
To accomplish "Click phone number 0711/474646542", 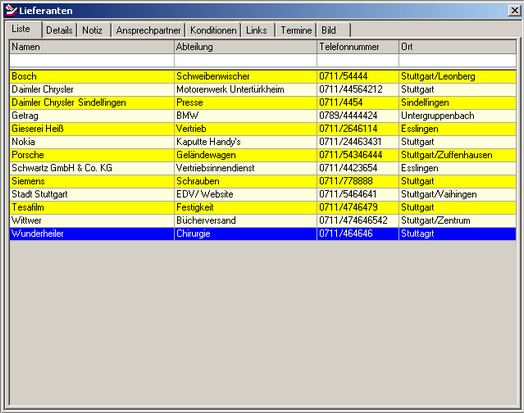I will [358, 221].
